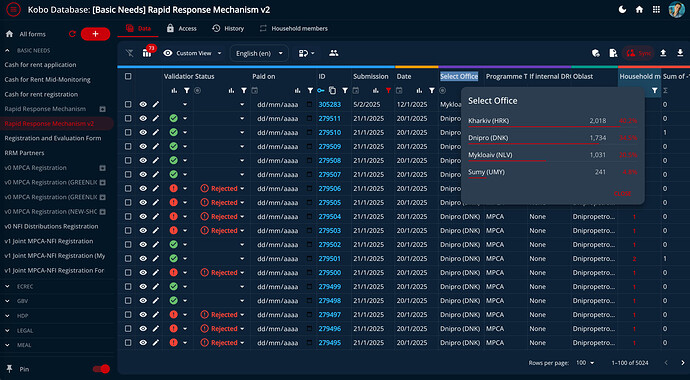Click the download arrow icon
Viewport: 690px width, 380px height.
[x=680, y=53]
